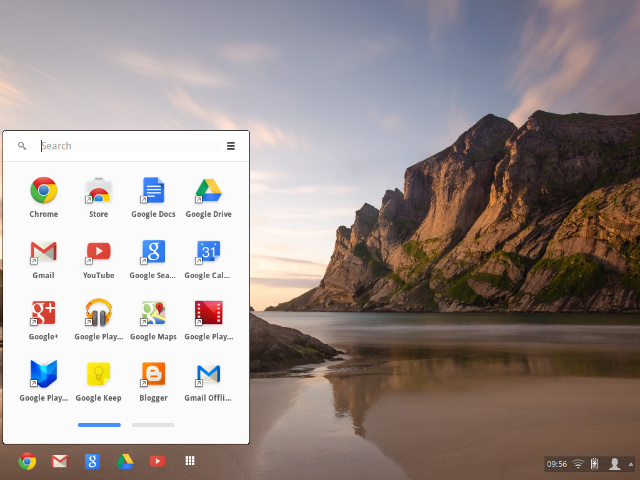640x480 pixels.
Task: Check the battery status icon
Action: click(x=594, y=464)
